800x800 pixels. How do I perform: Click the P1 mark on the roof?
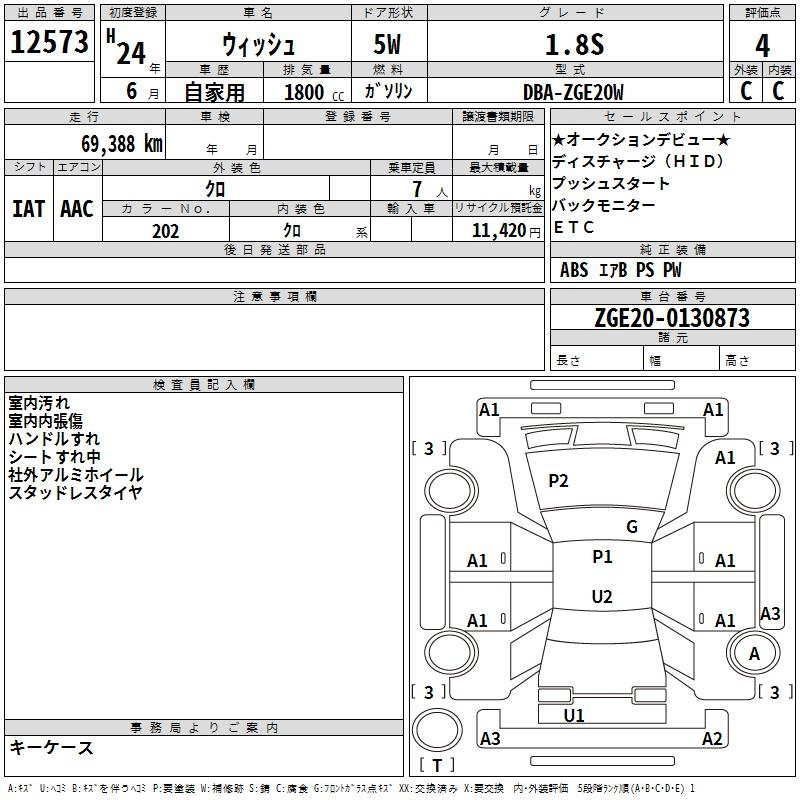click(602, 557)
